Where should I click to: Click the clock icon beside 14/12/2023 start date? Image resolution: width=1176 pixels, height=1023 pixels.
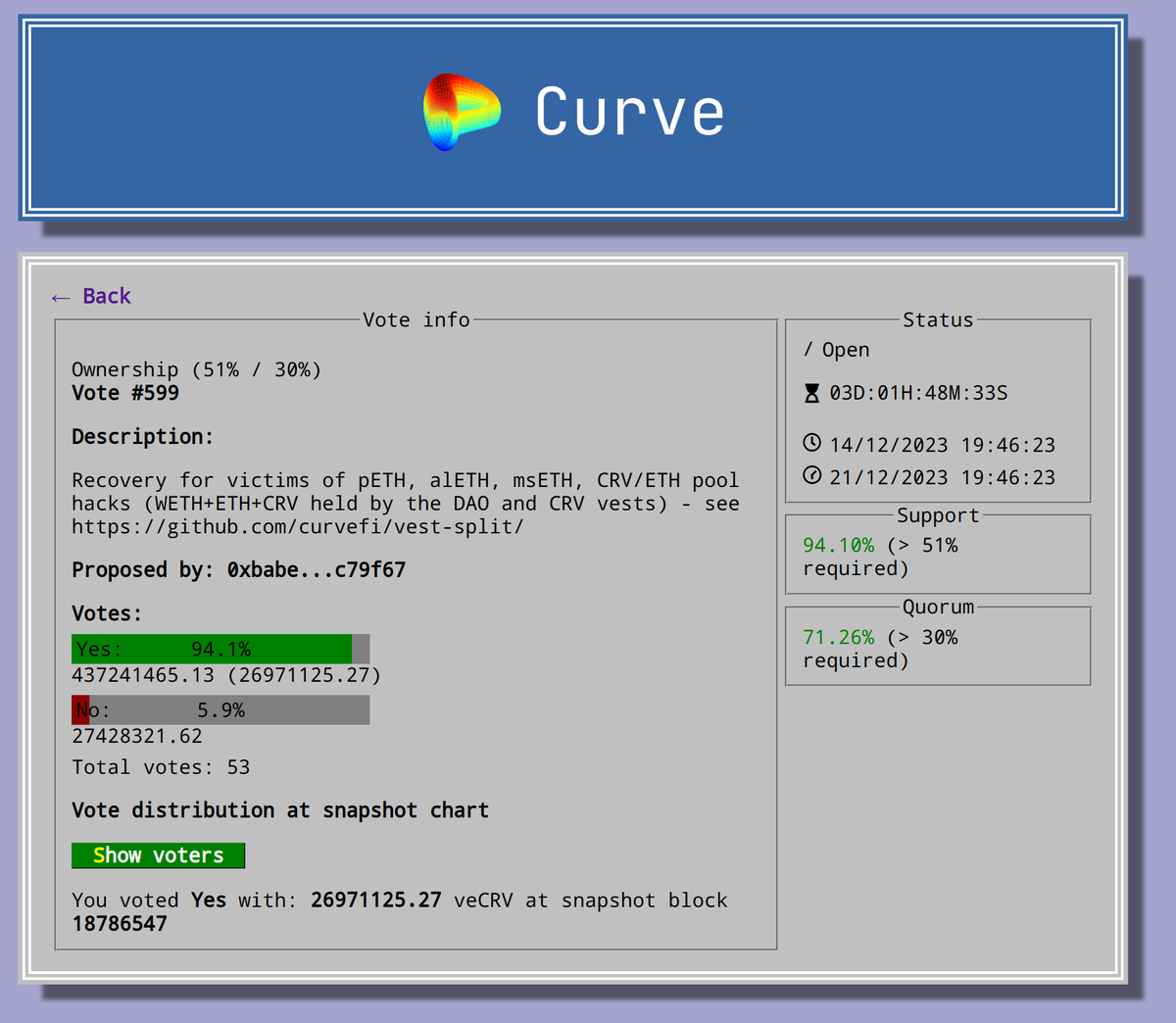click(811, 443)
